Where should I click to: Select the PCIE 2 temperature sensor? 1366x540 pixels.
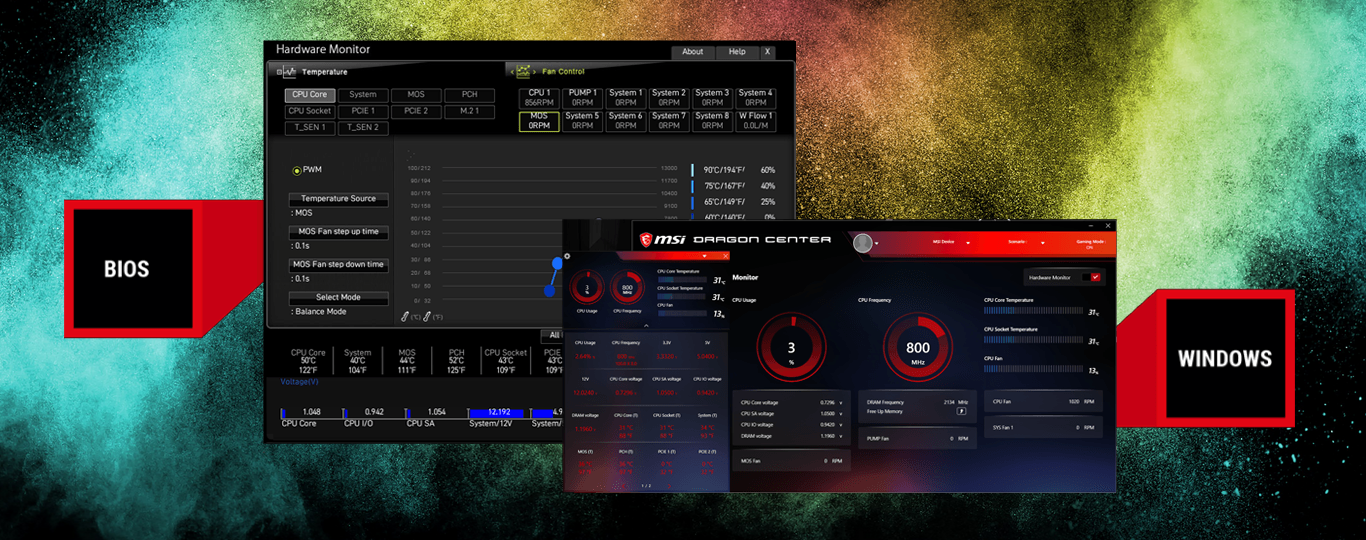[416, 111]
